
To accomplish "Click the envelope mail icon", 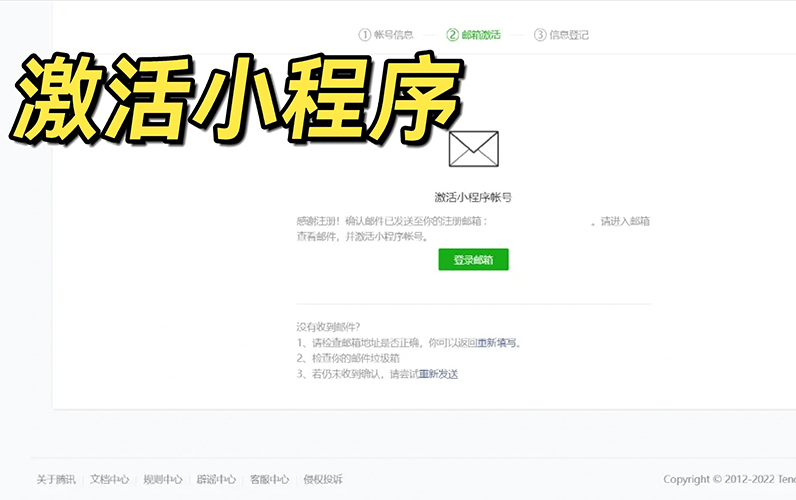I will [474, 149].
